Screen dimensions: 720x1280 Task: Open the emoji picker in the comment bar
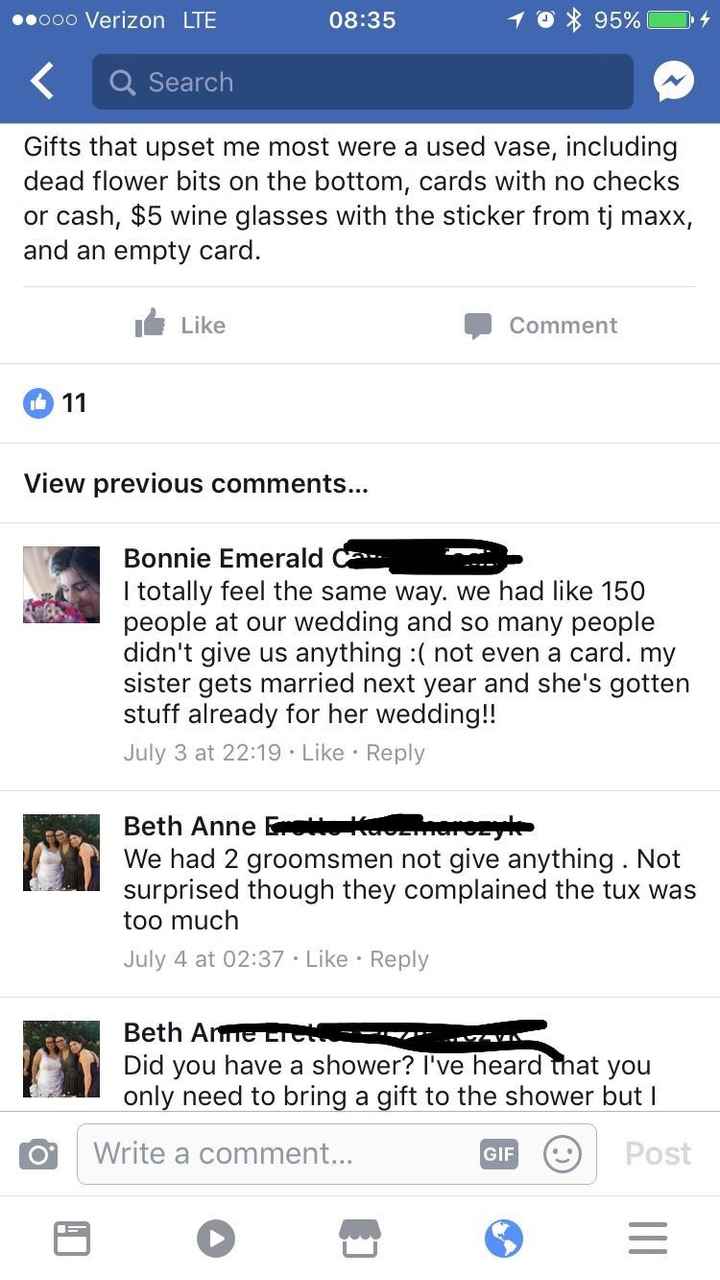(x=562, y=1153)
